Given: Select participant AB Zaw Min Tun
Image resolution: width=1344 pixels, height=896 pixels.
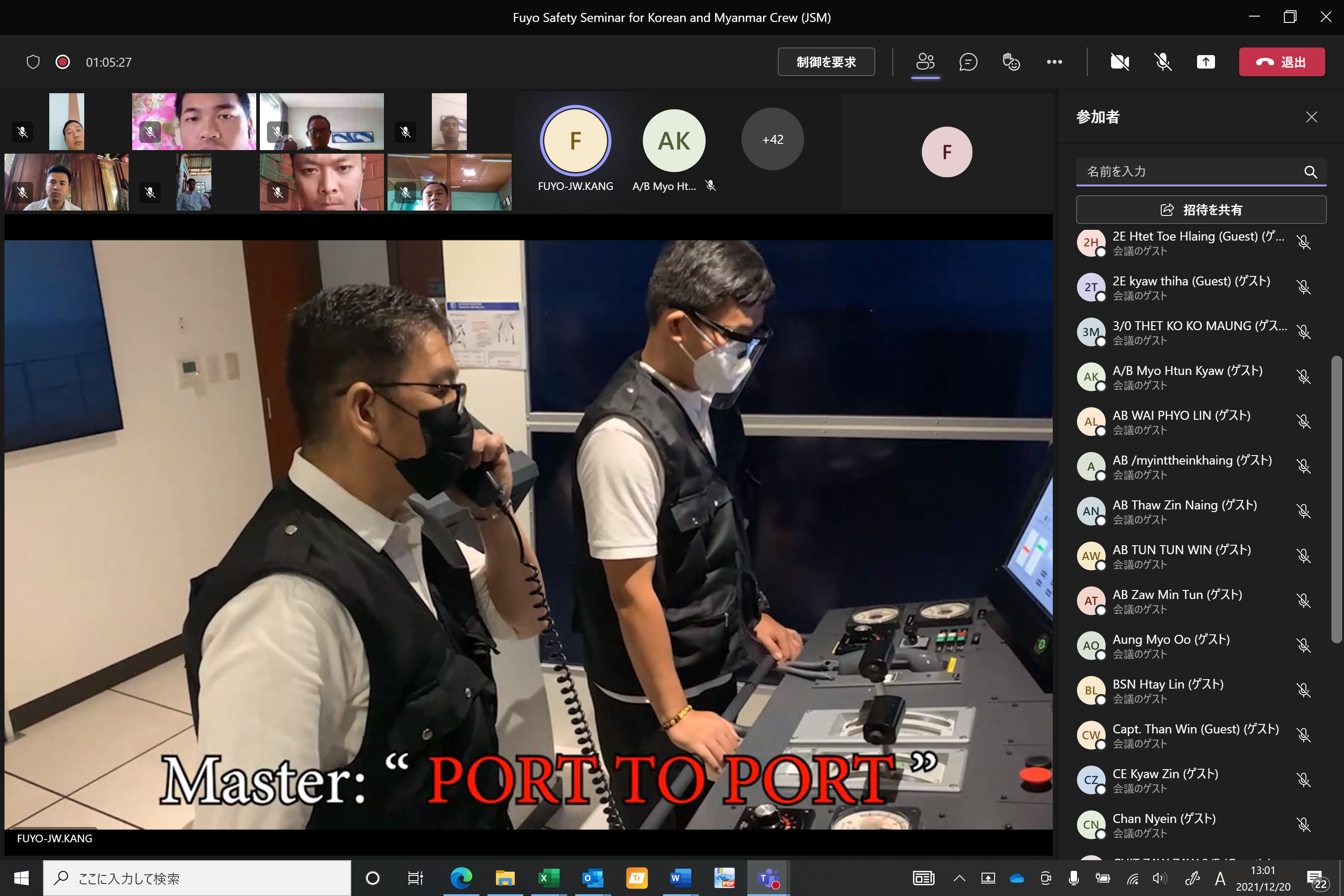Looking at the screenshot, I should pos(1201,601).
